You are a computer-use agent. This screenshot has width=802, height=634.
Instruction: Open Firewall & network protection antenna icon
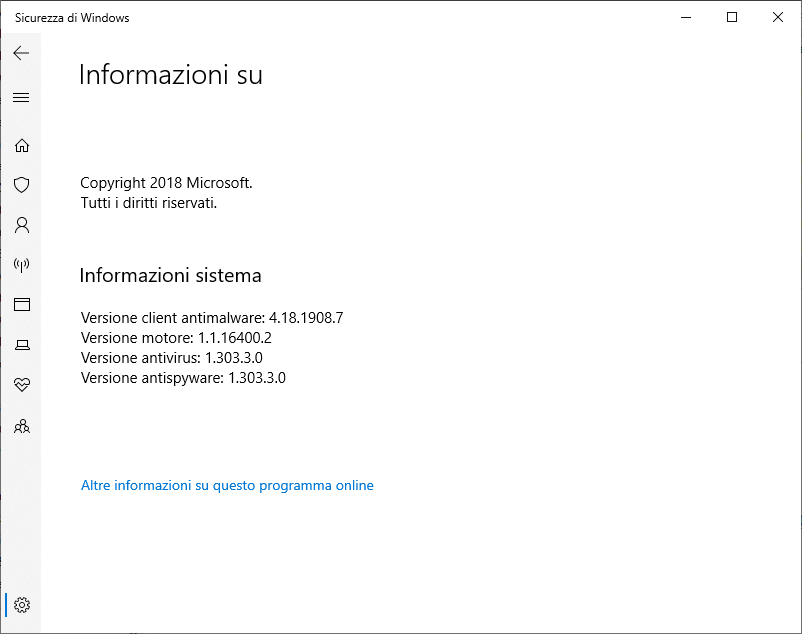point(21,264)
